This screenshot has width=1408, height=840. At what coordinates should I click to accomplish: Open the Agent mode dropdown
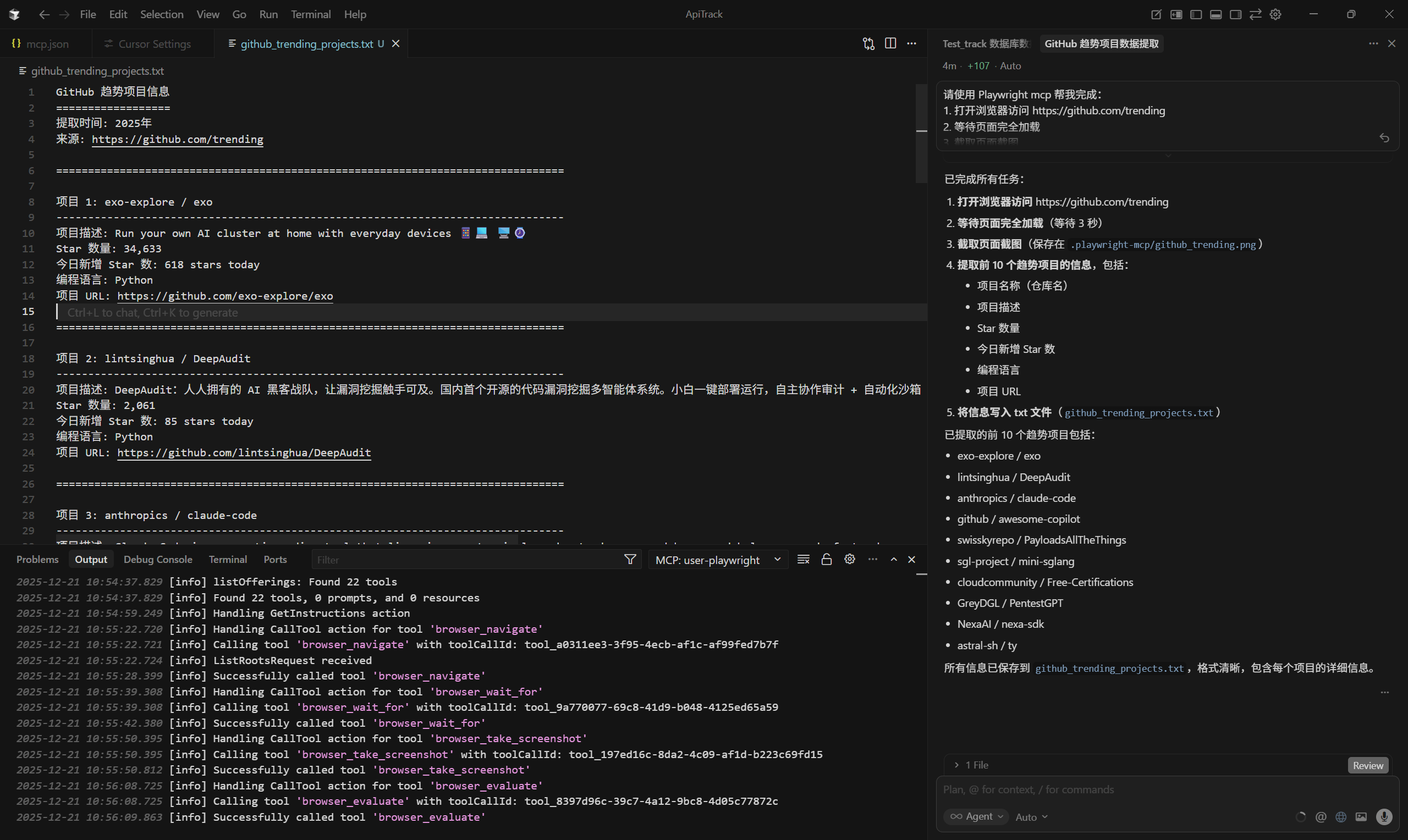click(976, 816)
